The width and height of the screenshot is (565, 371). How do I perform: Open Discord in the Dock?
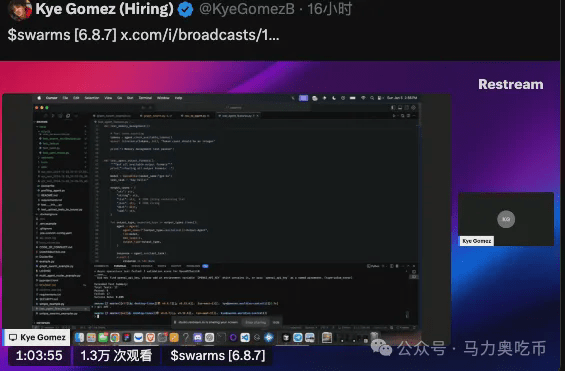pos(197,338)
